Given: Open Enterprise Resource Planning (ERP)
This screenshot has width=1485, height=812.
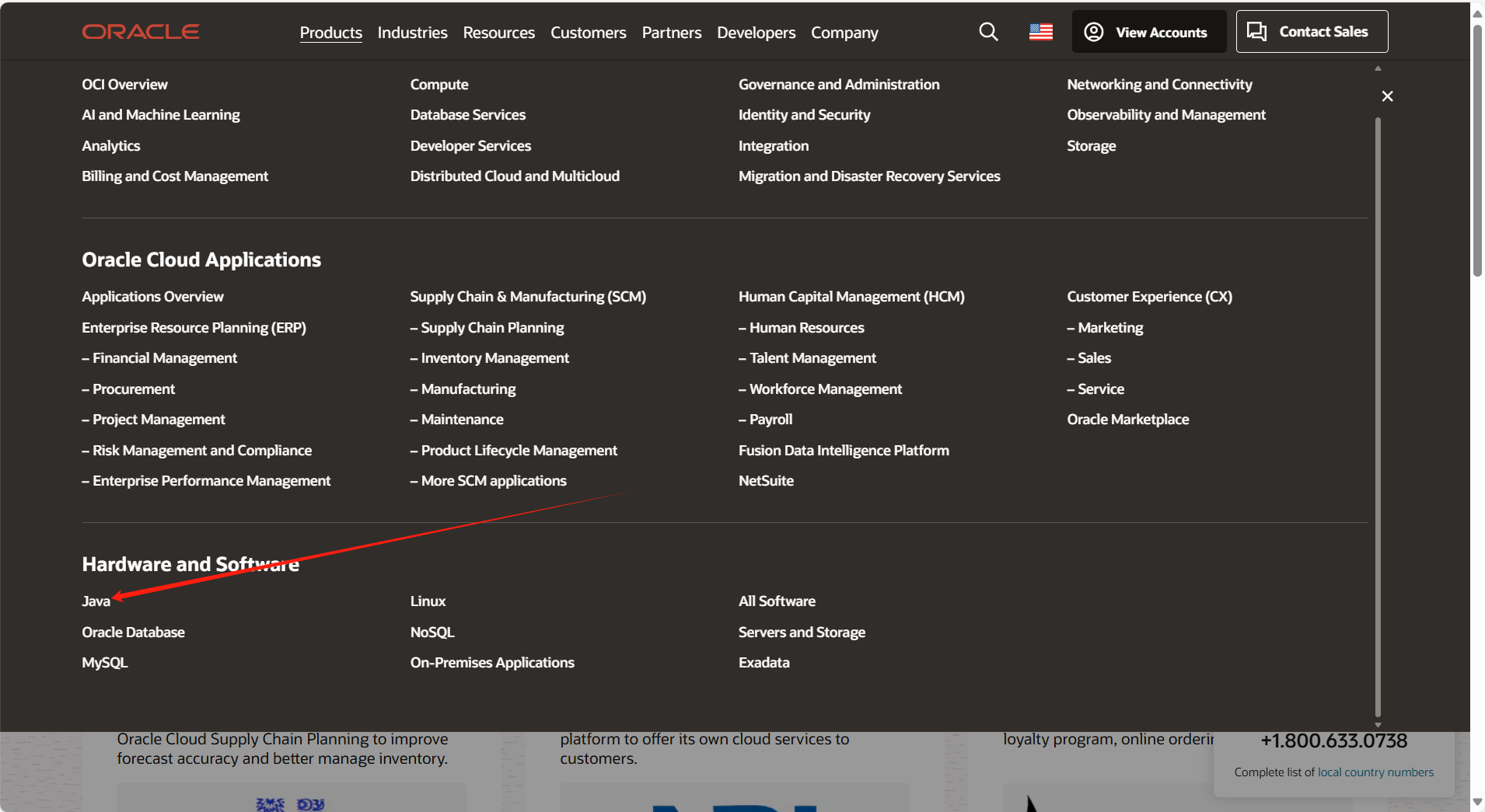Looking at the screenshot, I should (194, 328).
